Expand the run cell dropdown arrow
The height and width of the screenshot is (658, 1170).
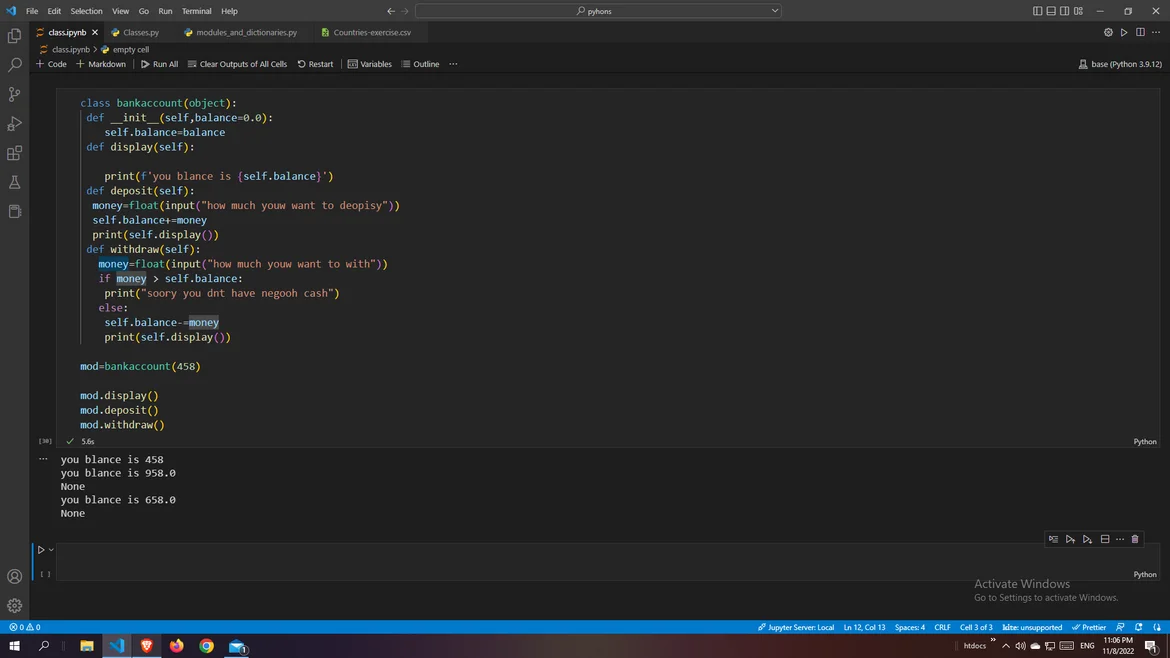pyautogui.click(x=51, y=550)
